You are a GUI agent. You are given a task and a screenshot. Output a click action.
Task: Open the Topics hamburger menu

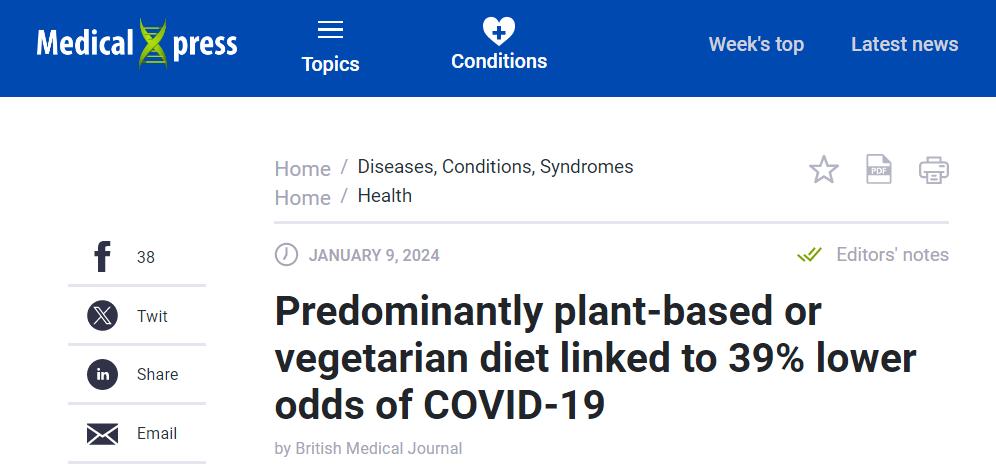point(330,30)
